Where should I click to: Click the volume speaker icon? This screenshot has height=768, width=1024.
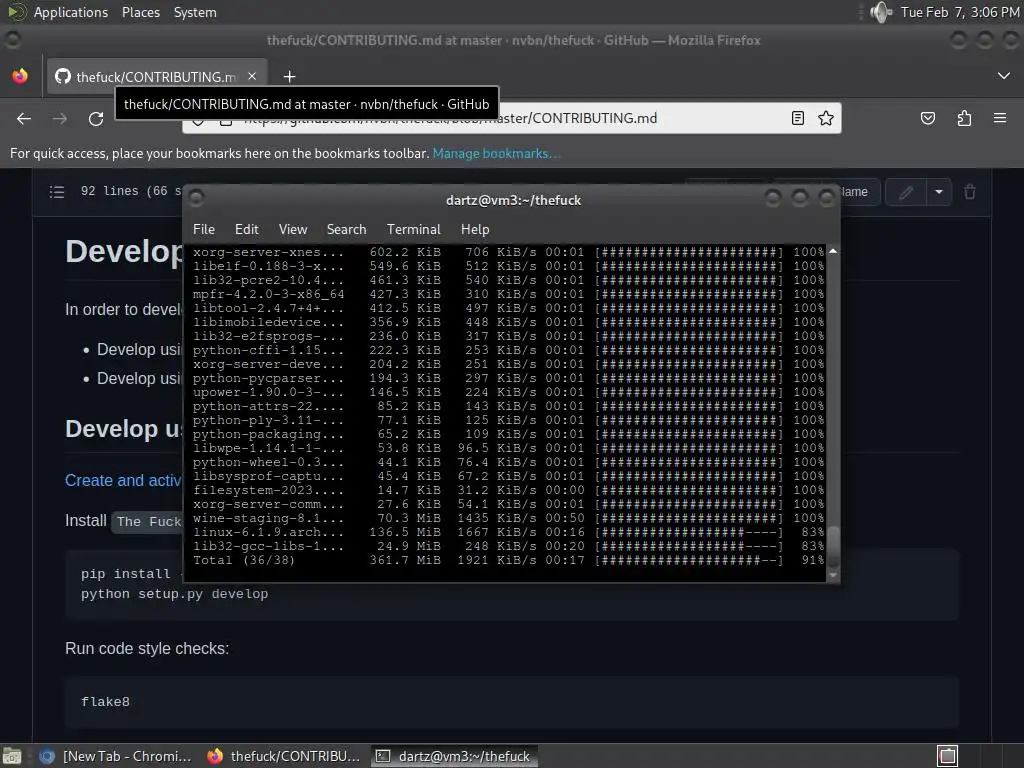tap(880, 12)
